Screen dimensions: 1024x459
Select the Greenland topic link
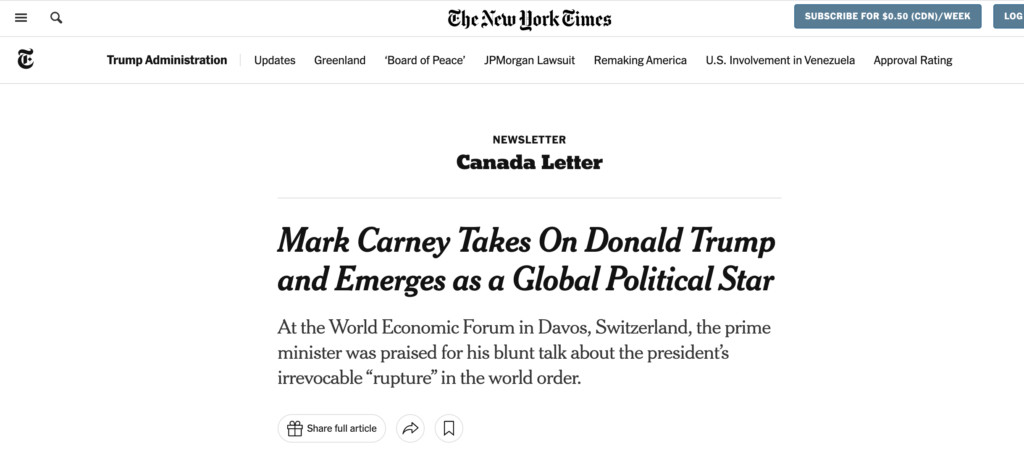340,60
